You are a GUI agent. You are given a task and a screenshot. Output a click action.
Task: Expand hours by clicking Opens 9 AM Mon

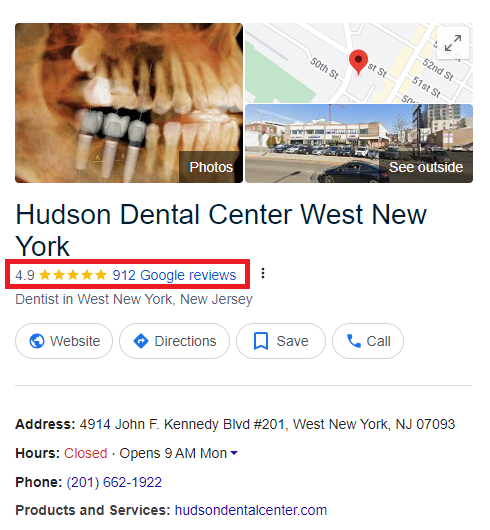[x=173, y=453]
